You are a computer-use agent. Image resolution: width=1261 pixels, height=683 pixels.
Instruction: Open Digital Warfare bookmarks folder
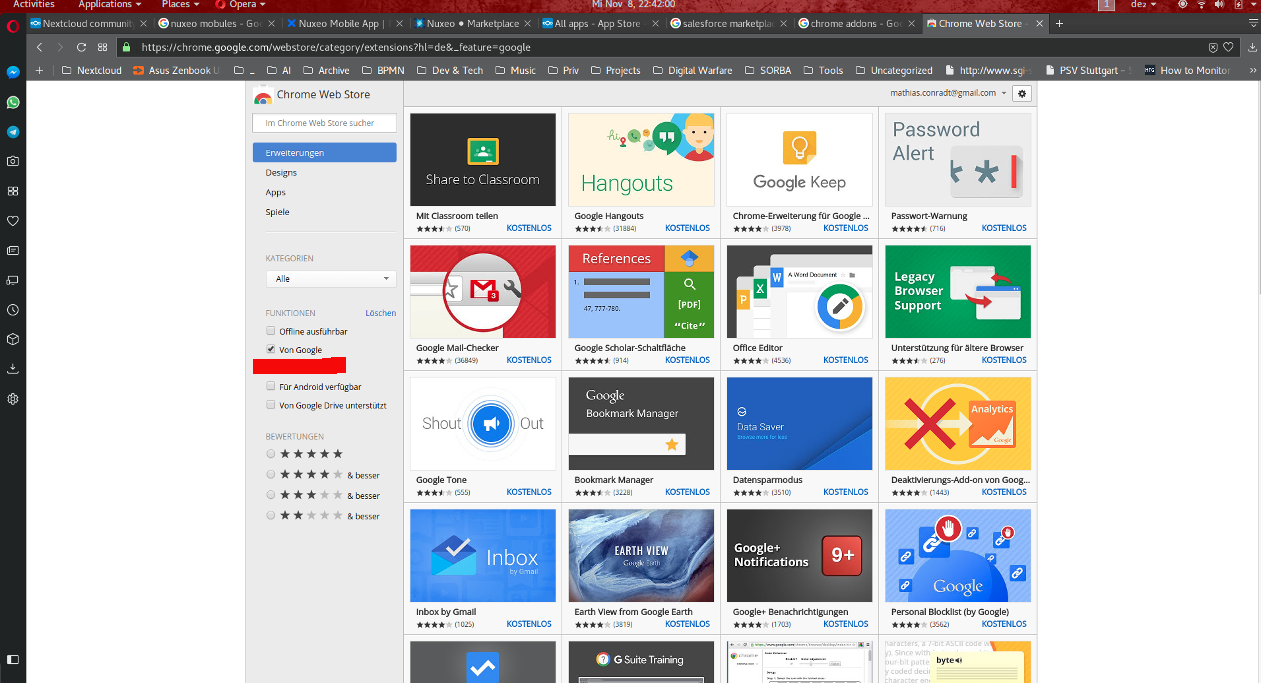click(x=692, y=71)
